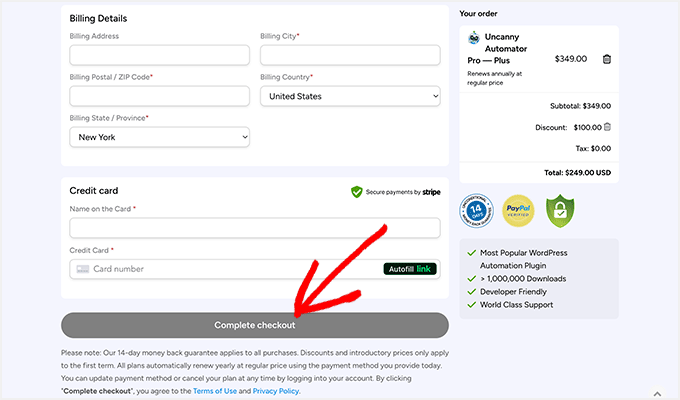Focus the Billing Address input field
680x400 pixels.
tap(159, 55)
